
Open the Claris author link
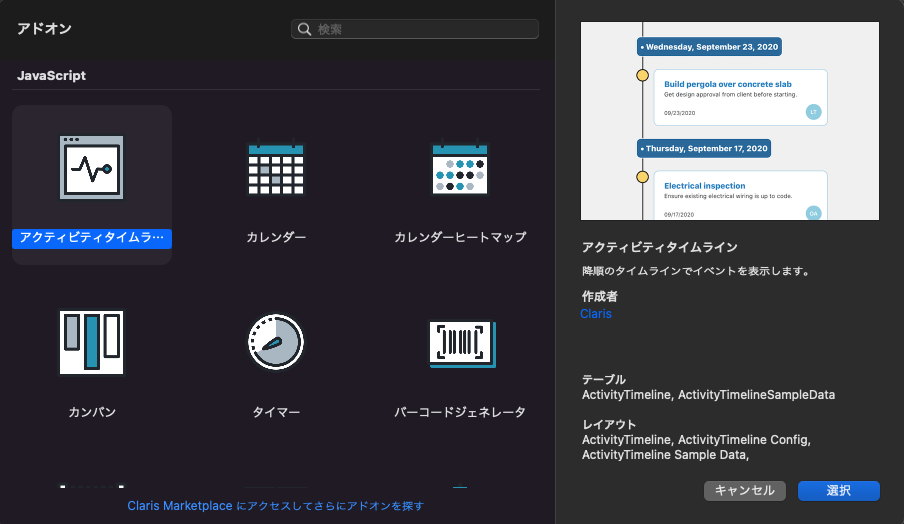pyautogui.click(x=596, y=314)
